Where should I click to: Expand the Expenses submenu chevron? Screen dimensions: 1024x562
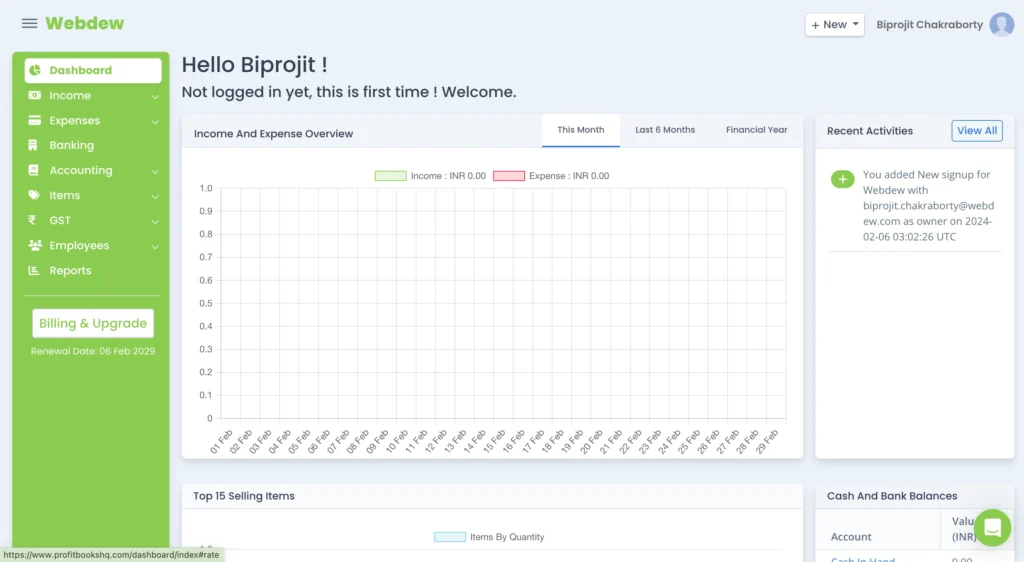tap(155, 121)
